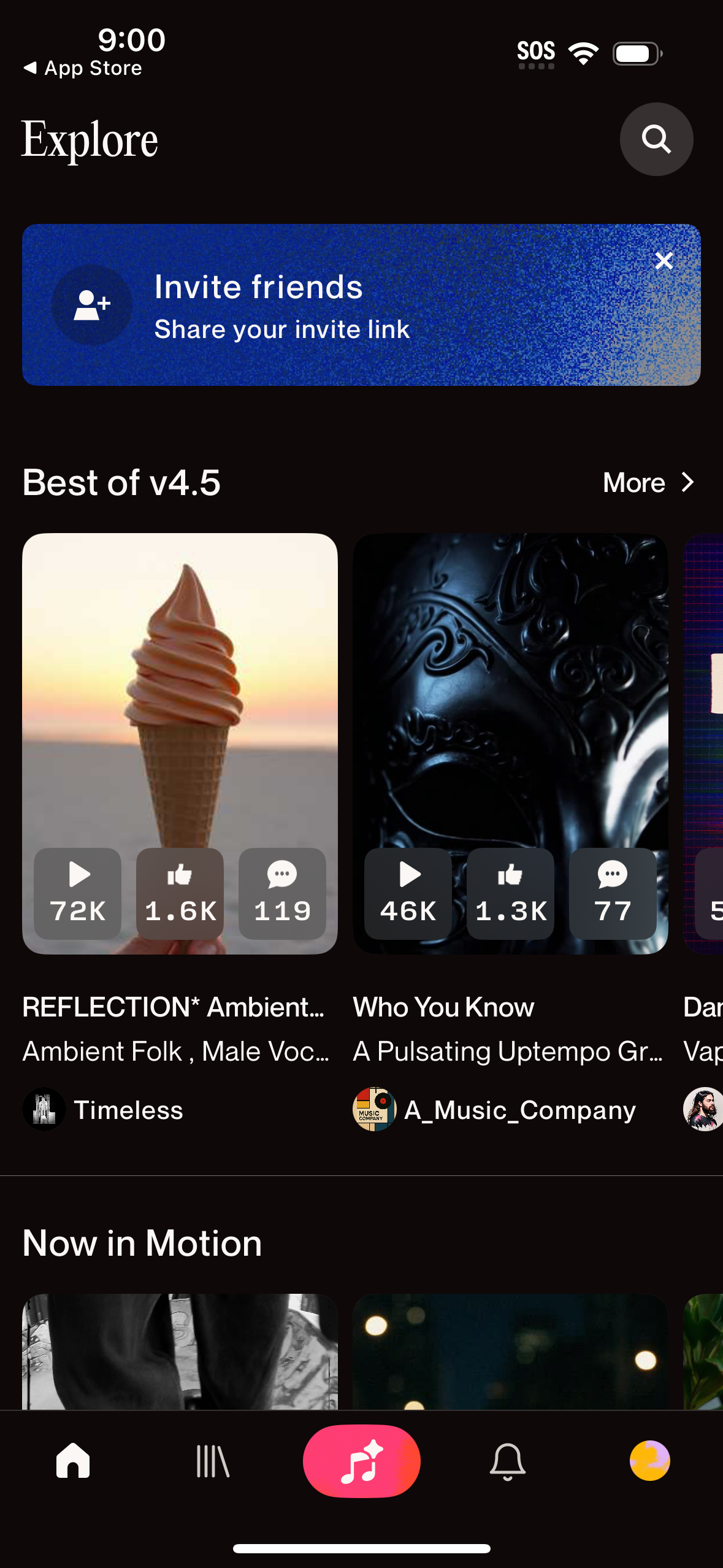Play Who You Know with 46K plays
The image size is (723, 1568).
pos(408,893)
